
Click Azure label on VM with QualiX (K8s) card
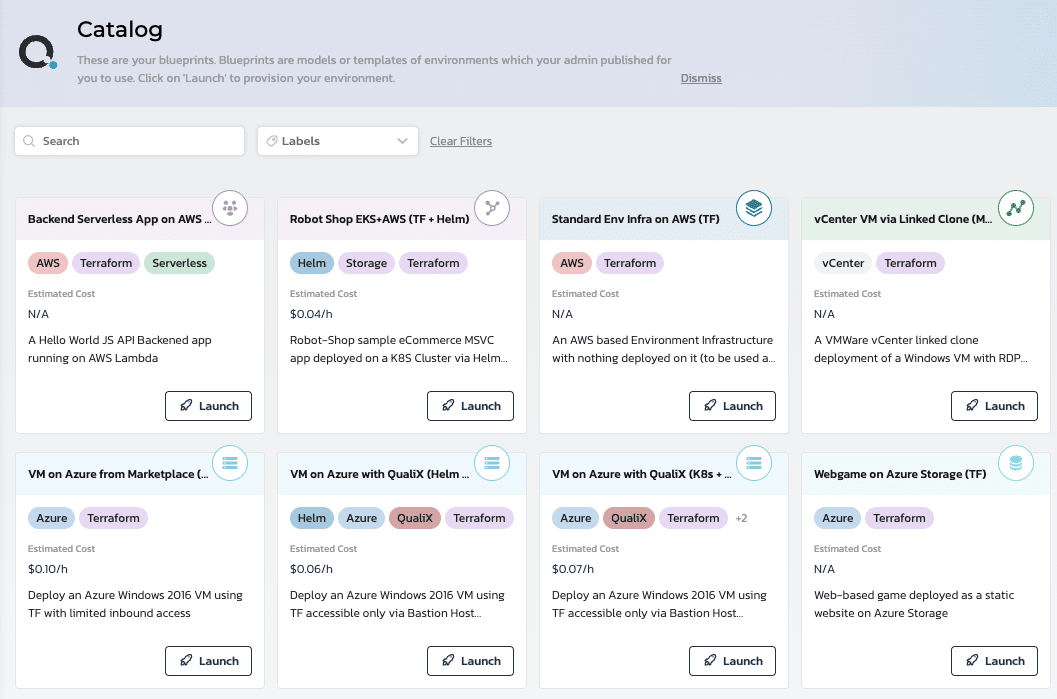pos(576,518)
